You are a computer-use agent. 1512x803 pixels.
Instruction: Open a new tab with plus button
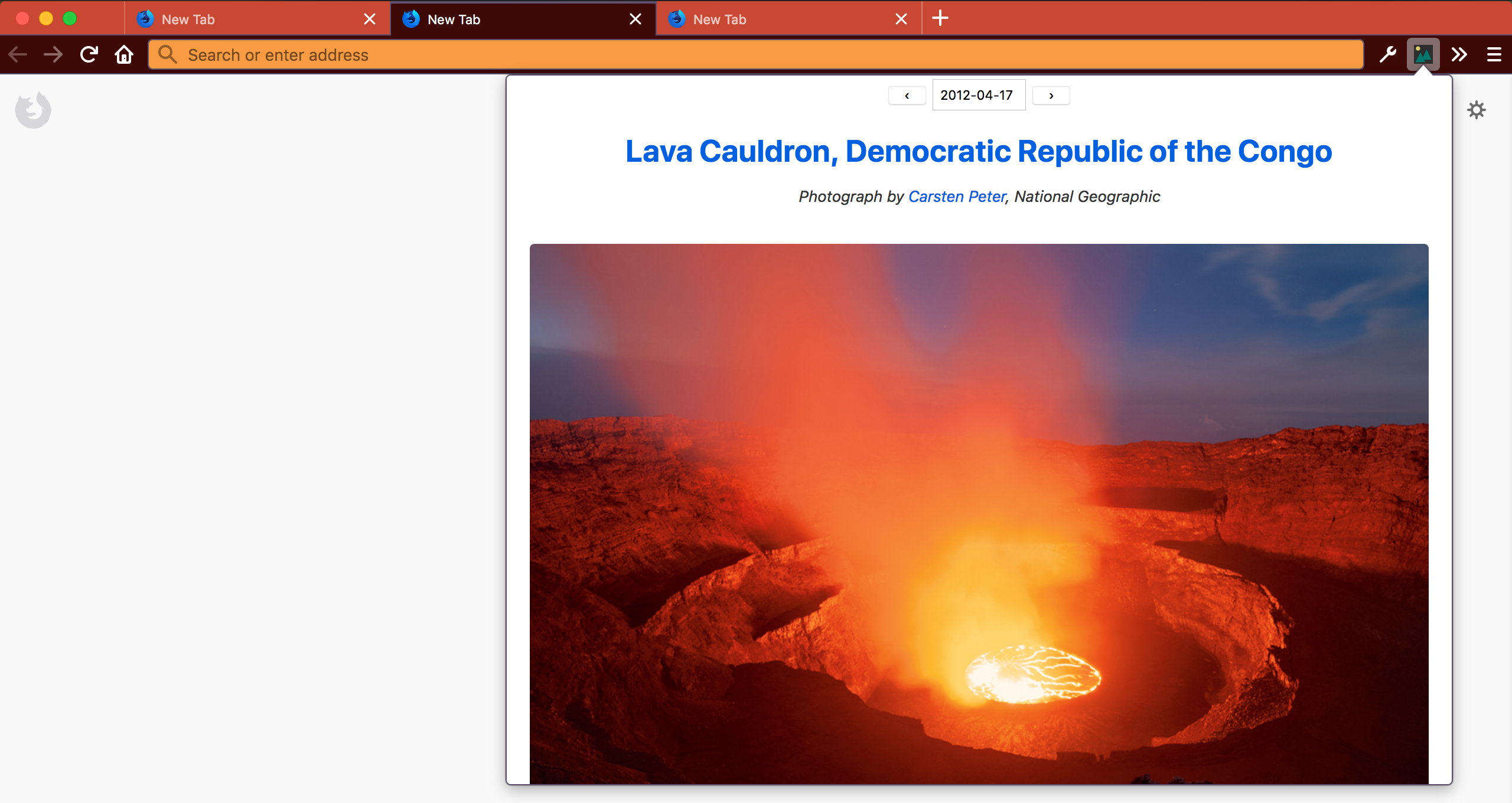[x=940, y=18]
